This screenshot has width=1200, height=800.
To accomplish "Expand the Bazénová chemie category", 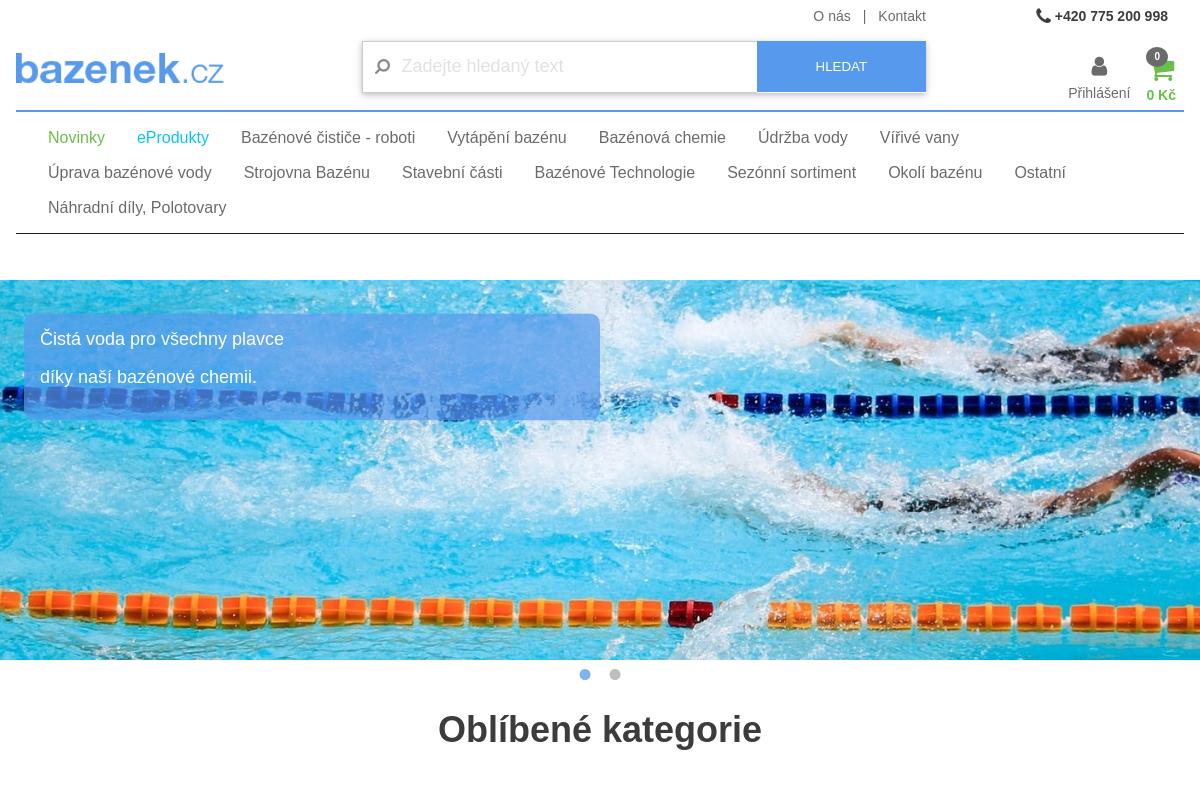I will click(662, 138).
